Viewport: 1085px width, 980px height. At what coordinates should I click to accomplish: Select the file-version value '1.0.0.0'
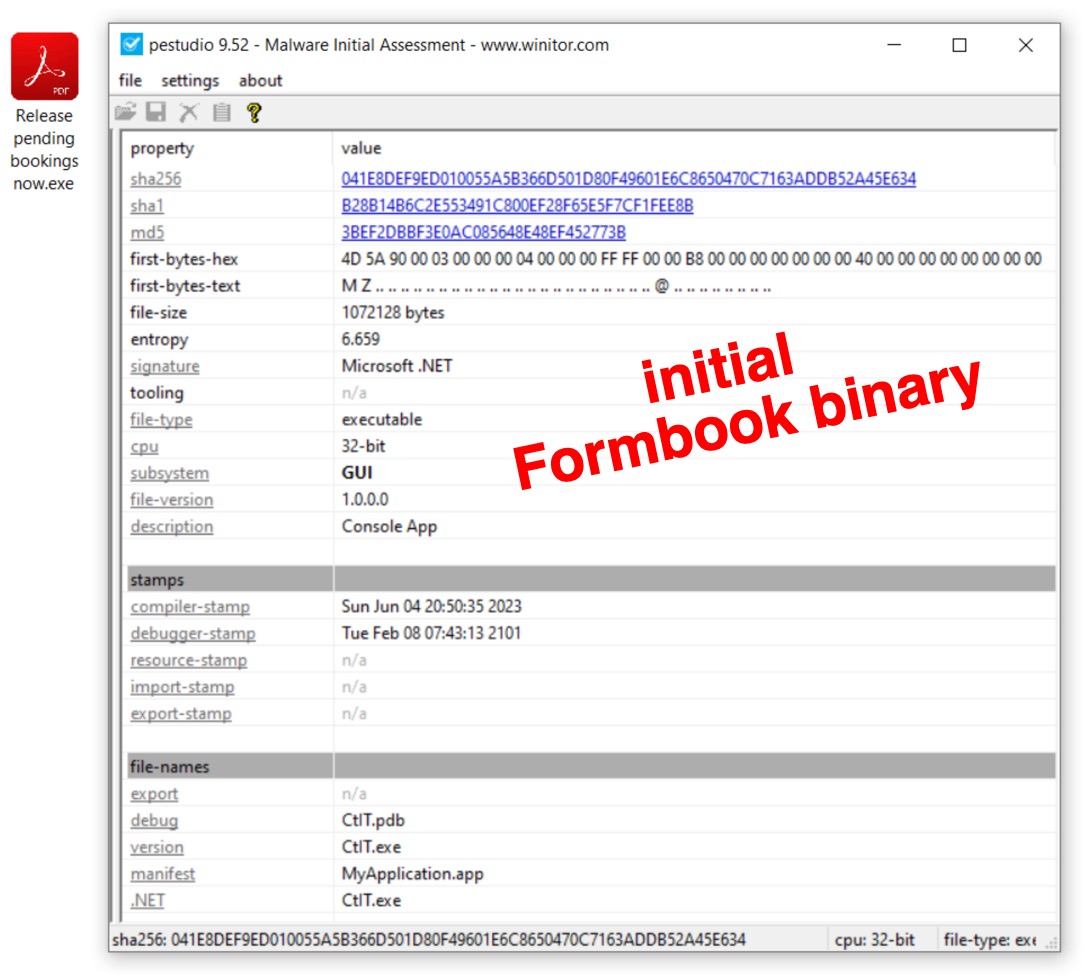coord(365,500)
